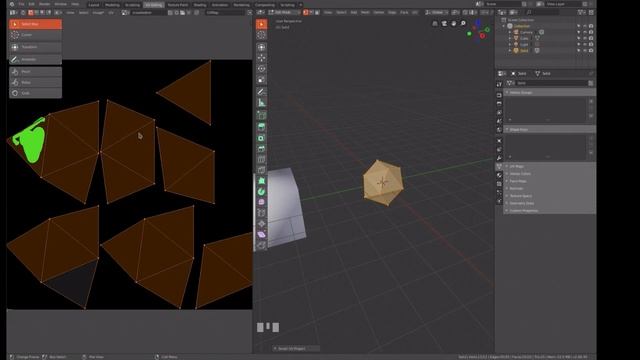This screenshot has width=640, height=360.
Task: Click the mesh name field in properties
Action: point(551,83)
